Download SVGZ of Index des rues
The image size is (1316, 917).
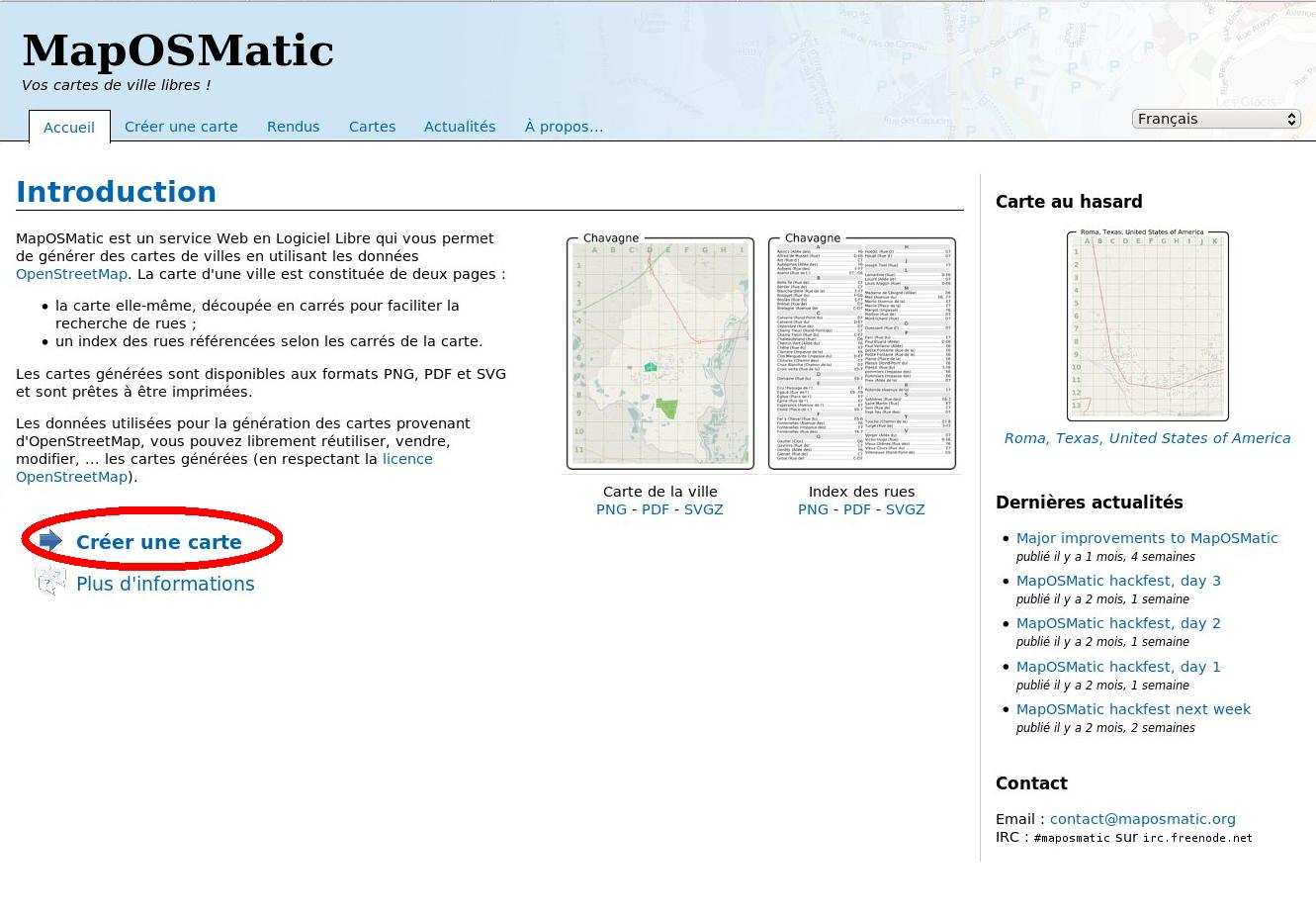tap(906, 509)
